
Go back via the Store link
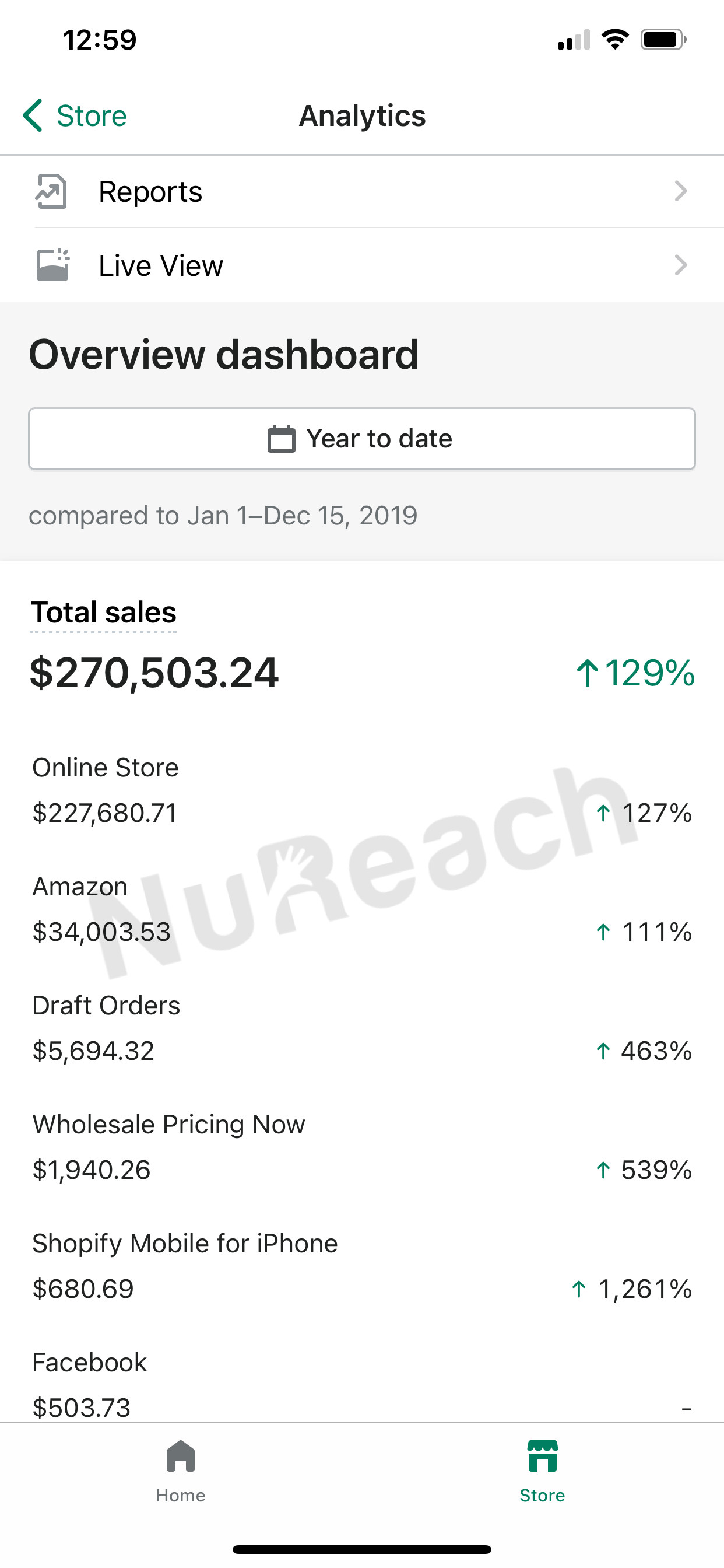coord(92,116)
